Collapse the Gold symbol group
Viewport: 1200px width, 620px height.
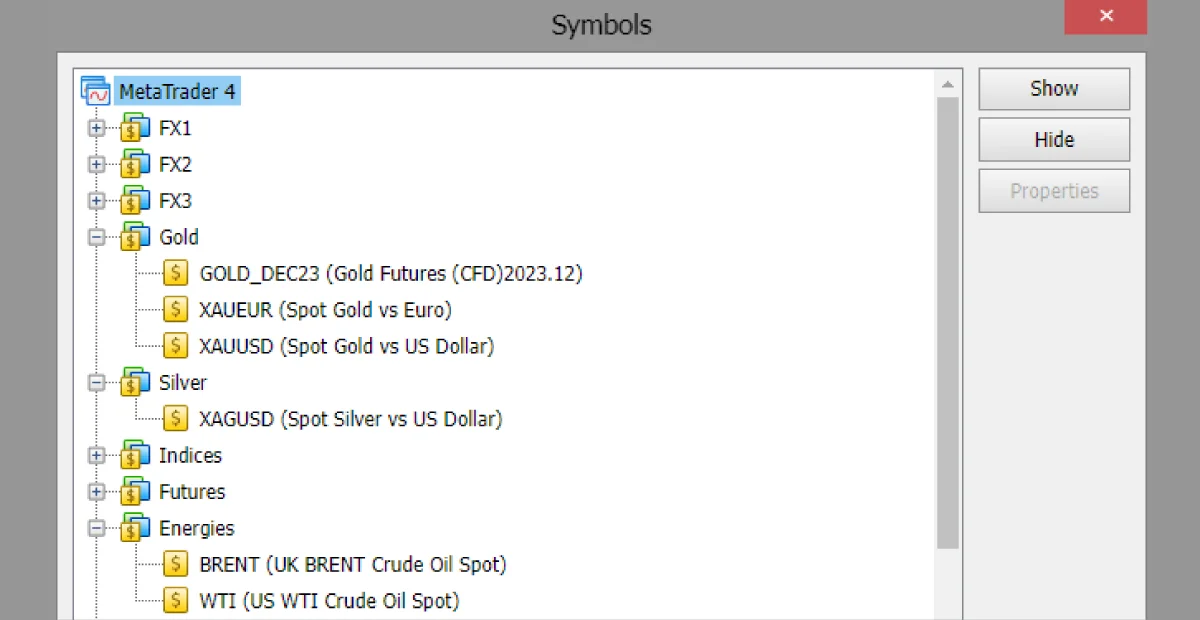tap(96, 237)
